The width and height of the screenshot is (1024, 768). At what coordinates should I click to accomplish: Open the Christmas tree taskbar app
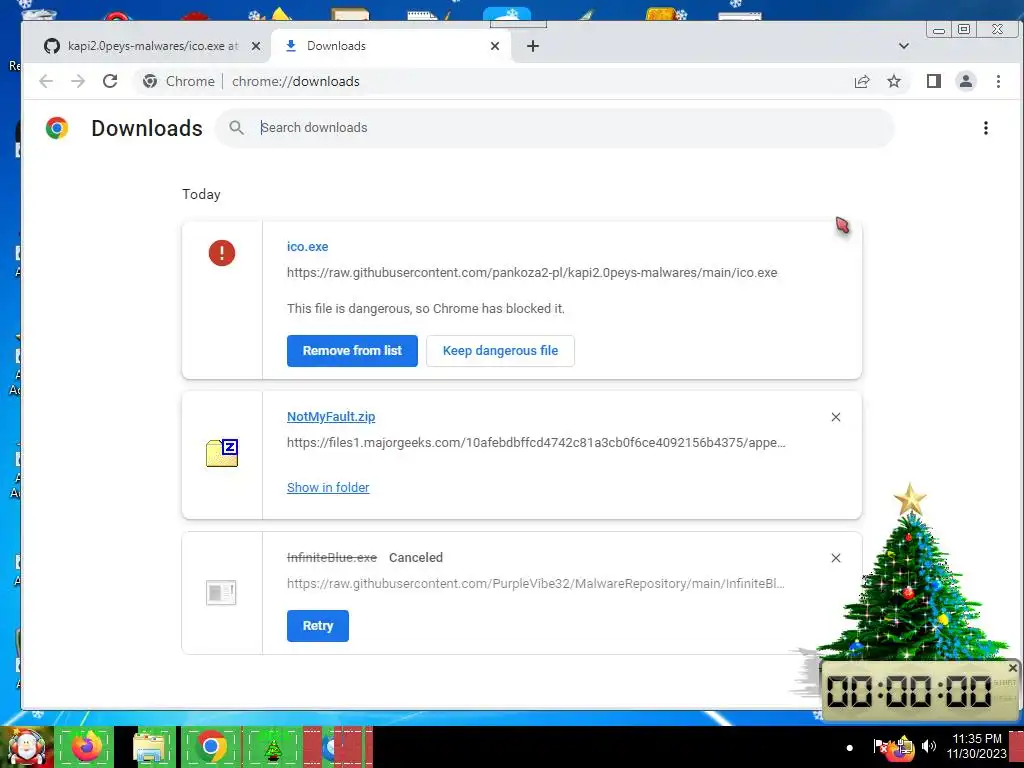(273, 746)
